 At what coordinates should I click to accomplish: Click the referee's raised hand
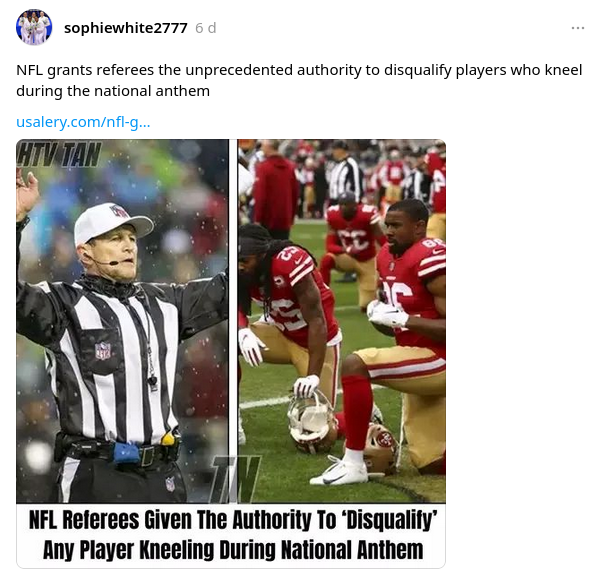click(26, 194)
